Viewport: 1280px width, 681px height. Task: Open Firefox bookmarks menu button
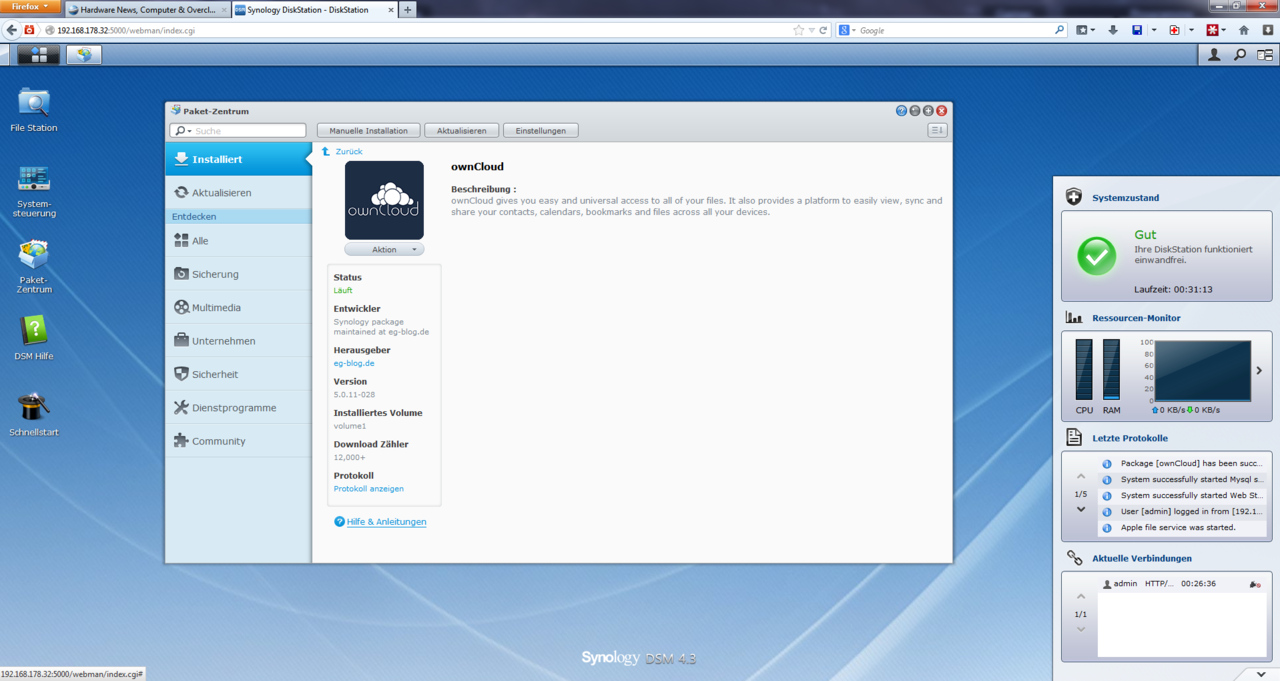(x=1085, y=30)
